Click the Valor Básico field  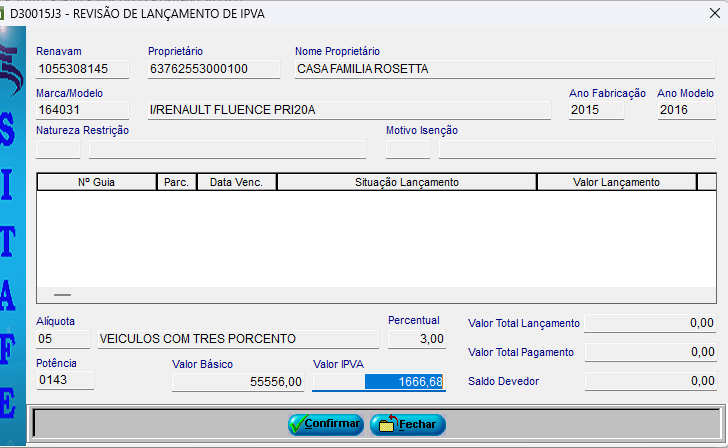point(238,383)
